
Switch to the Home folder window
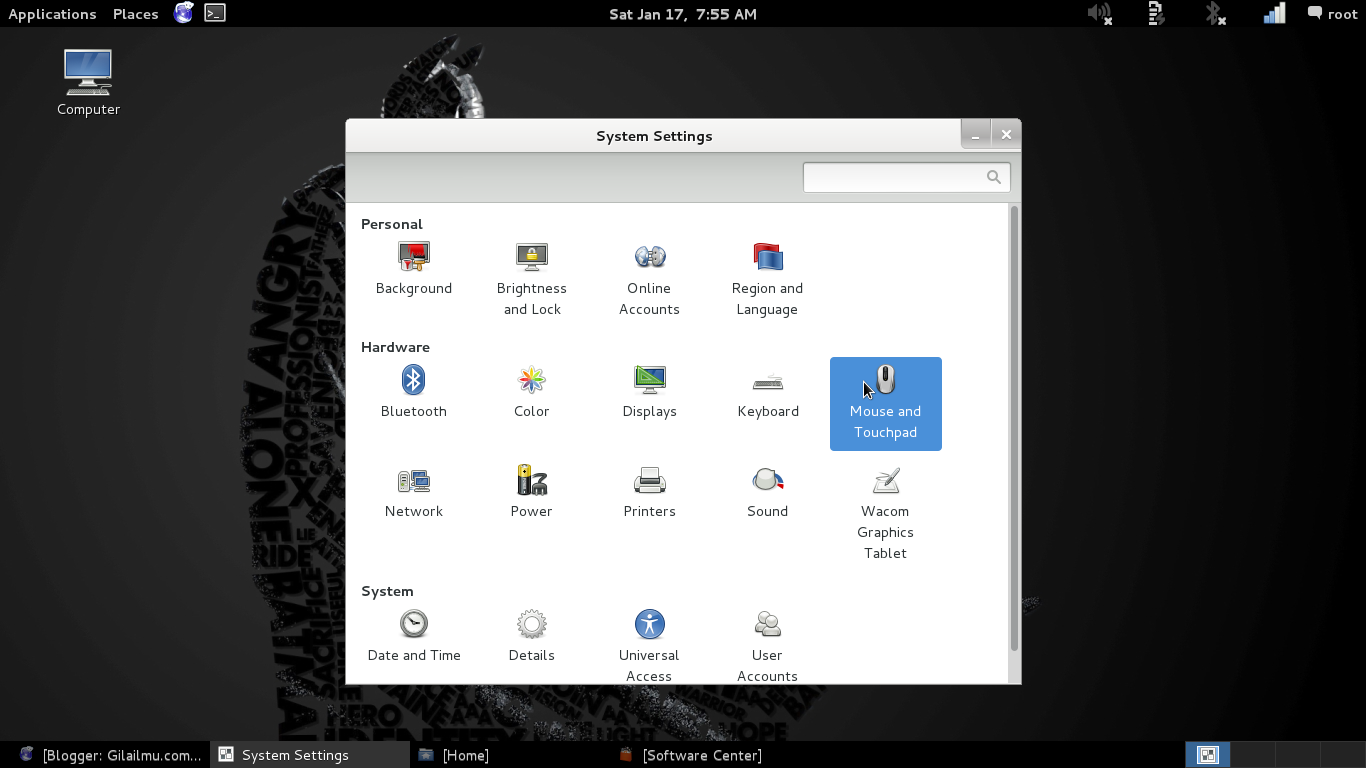pyautogui.click(x=455, y=755)
